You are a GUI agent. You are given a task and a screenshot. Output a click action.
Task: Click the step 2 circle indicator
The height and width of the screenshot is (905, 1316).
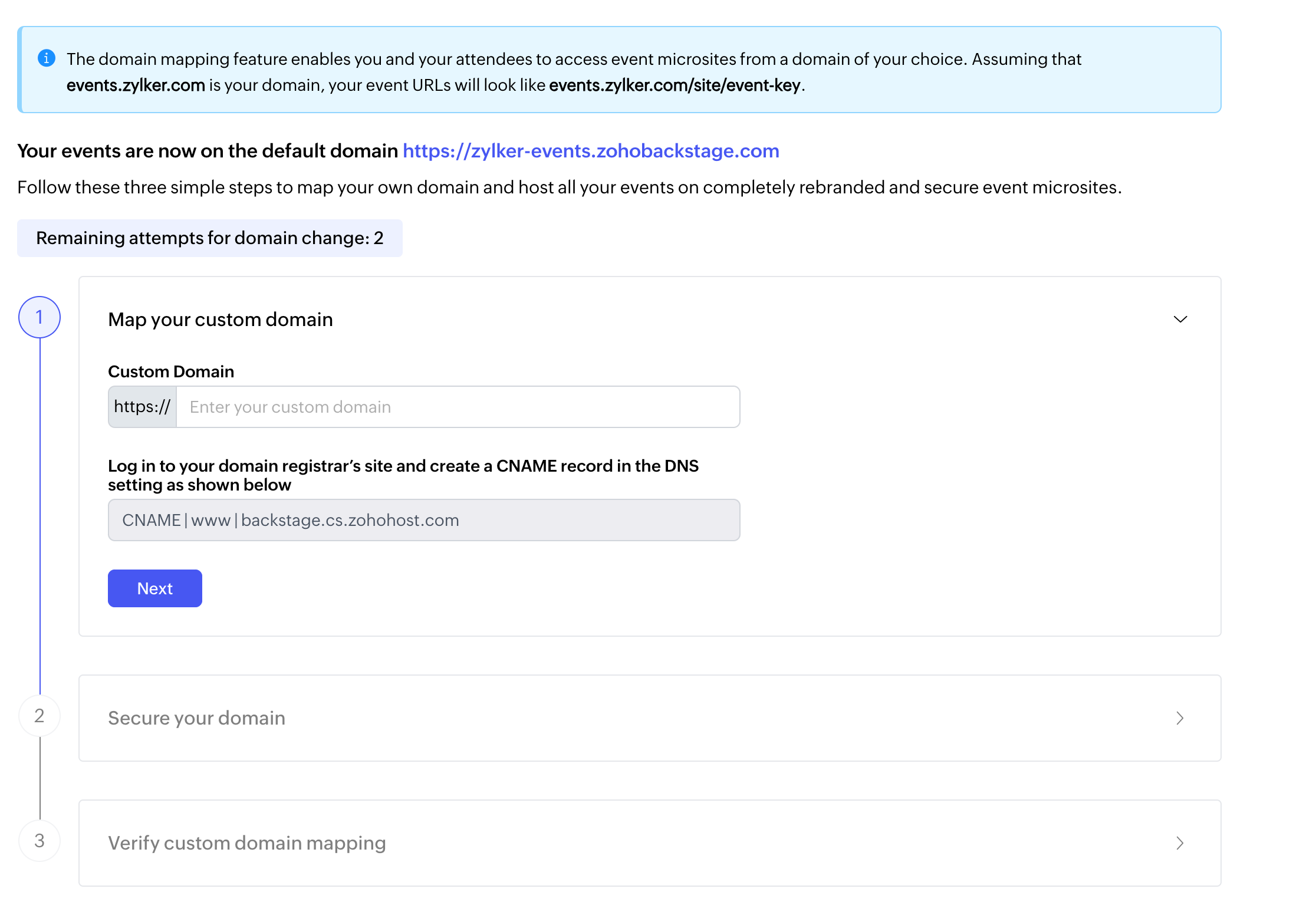[40, 716]
